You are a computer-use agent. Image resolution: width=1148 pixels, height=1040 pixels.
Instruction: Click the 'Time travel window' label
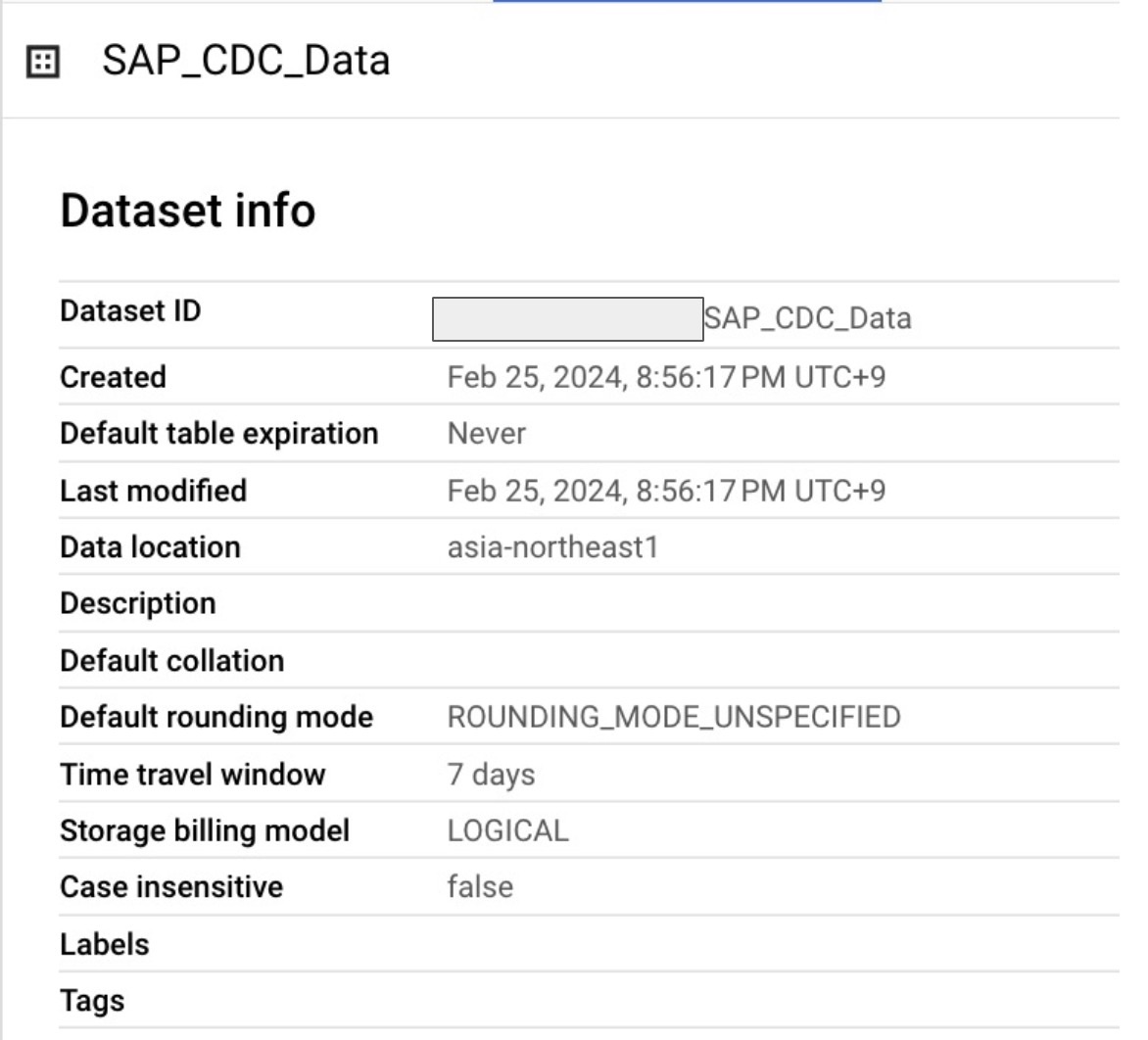click(193, 775)
